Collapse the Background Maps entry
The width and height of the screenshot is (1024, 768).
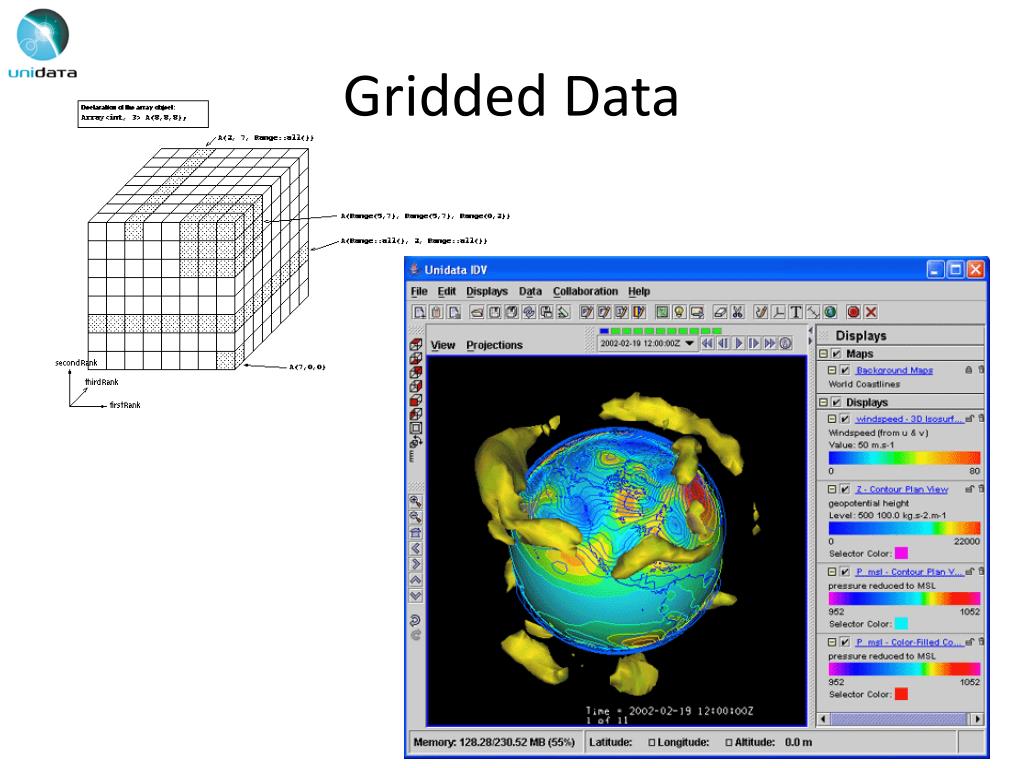click(x=832, y=370)
